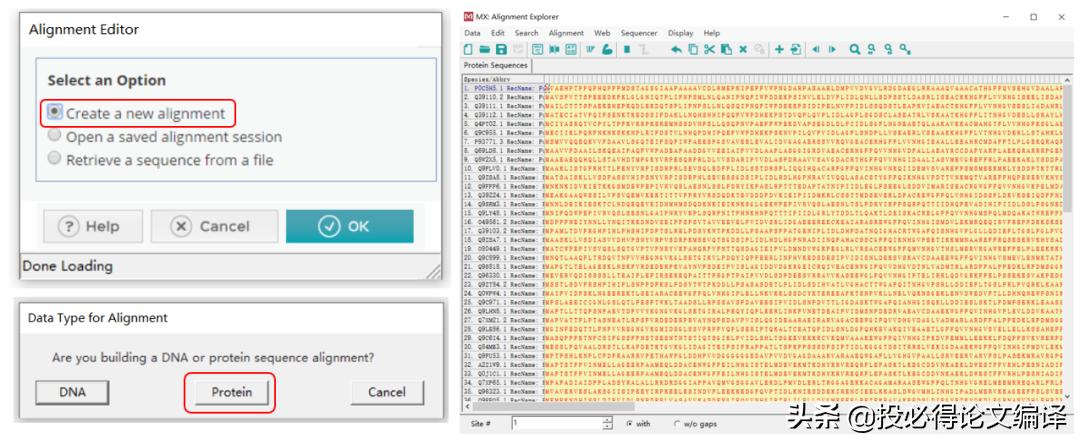The height and width of the screenshot is (444, 1080).
Task: Click the undo arrow toolbar icon
Action: click(x=676, y=49)
